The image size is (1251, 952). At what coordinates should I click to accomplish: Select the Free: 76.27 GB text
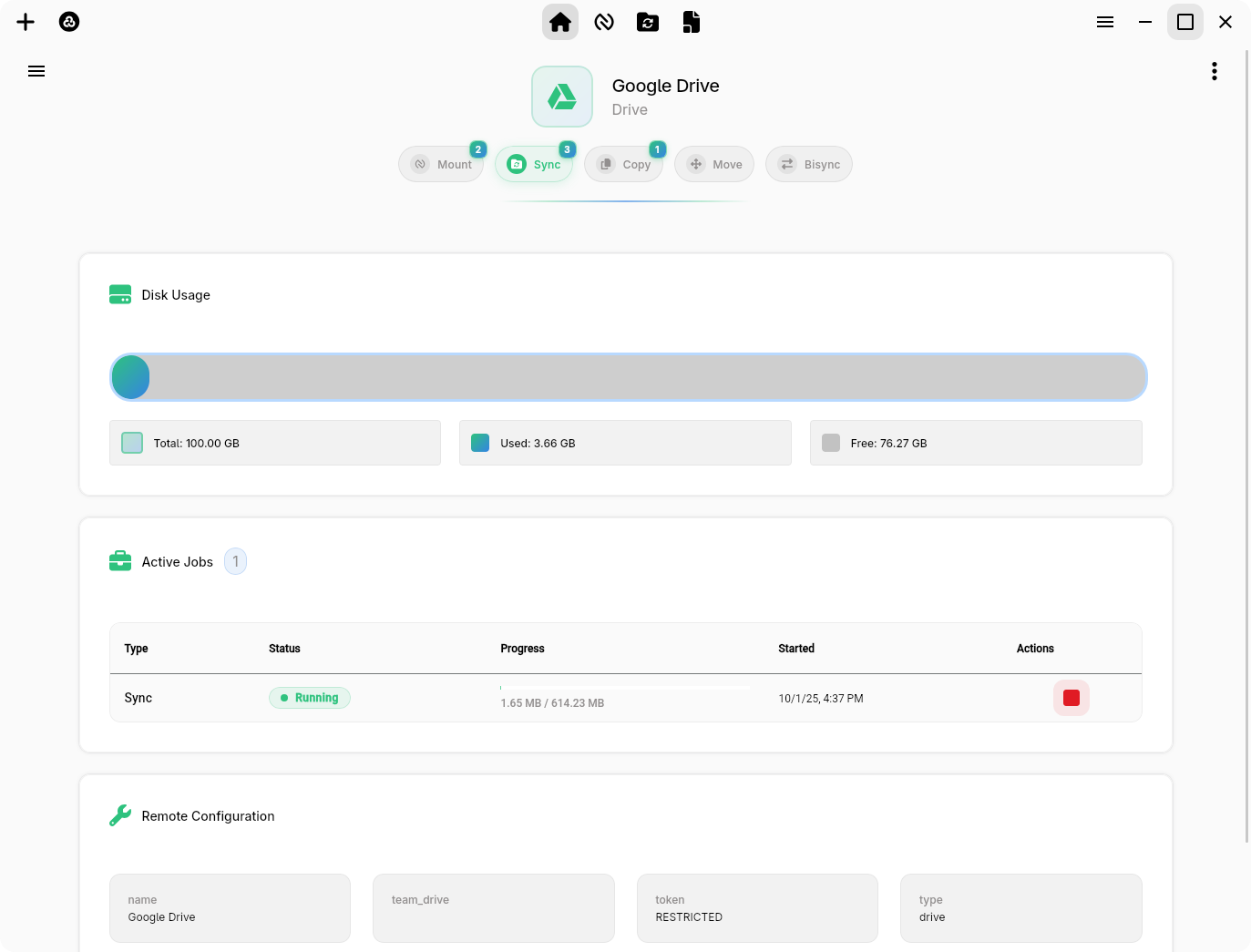tap(888, 444)
